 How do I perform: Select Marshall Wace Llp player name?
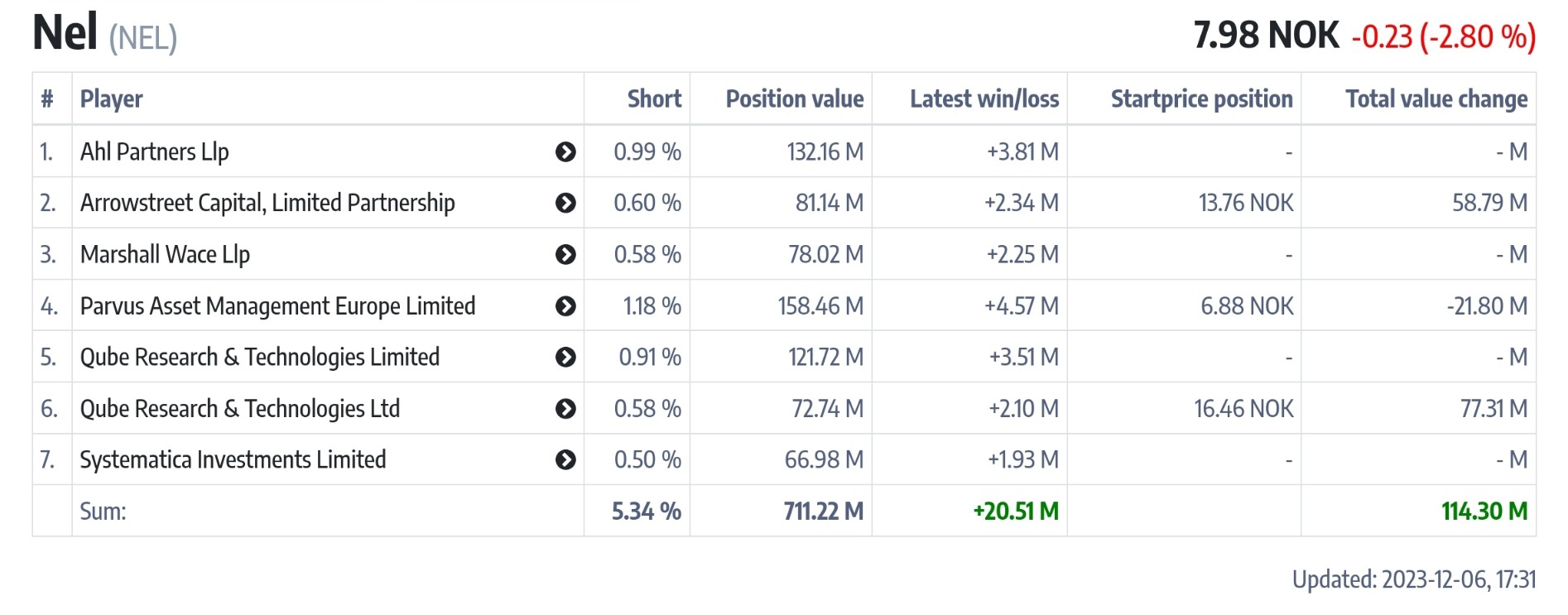(165, 255)
